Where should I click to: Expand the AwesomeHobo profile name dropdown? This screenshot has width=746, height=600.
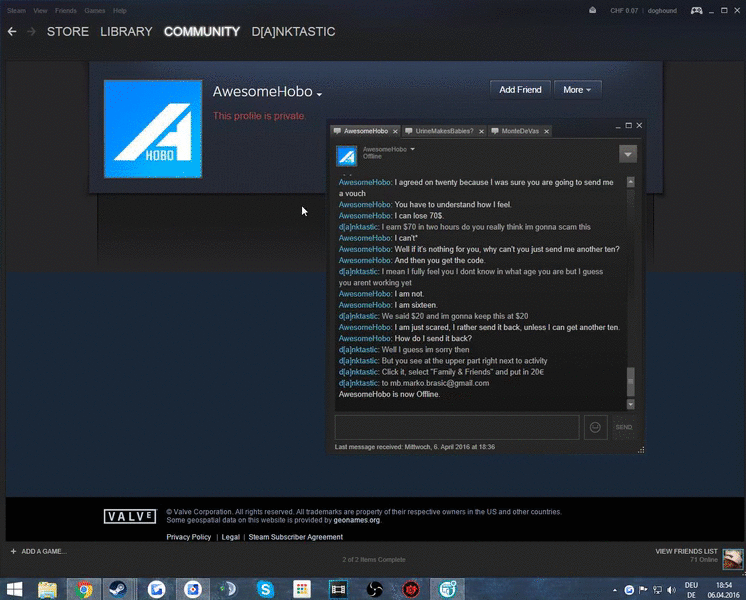(x=319, y=94)
